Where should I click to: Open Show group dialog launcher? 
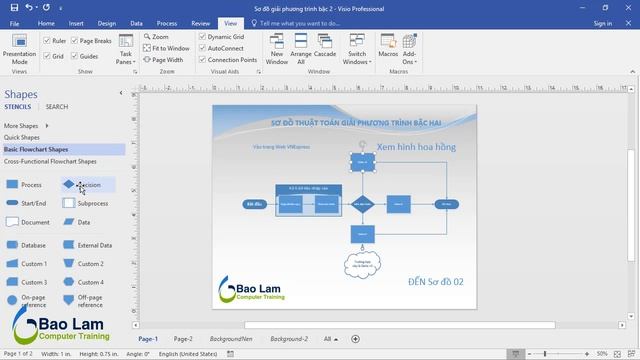click(135, 72)
